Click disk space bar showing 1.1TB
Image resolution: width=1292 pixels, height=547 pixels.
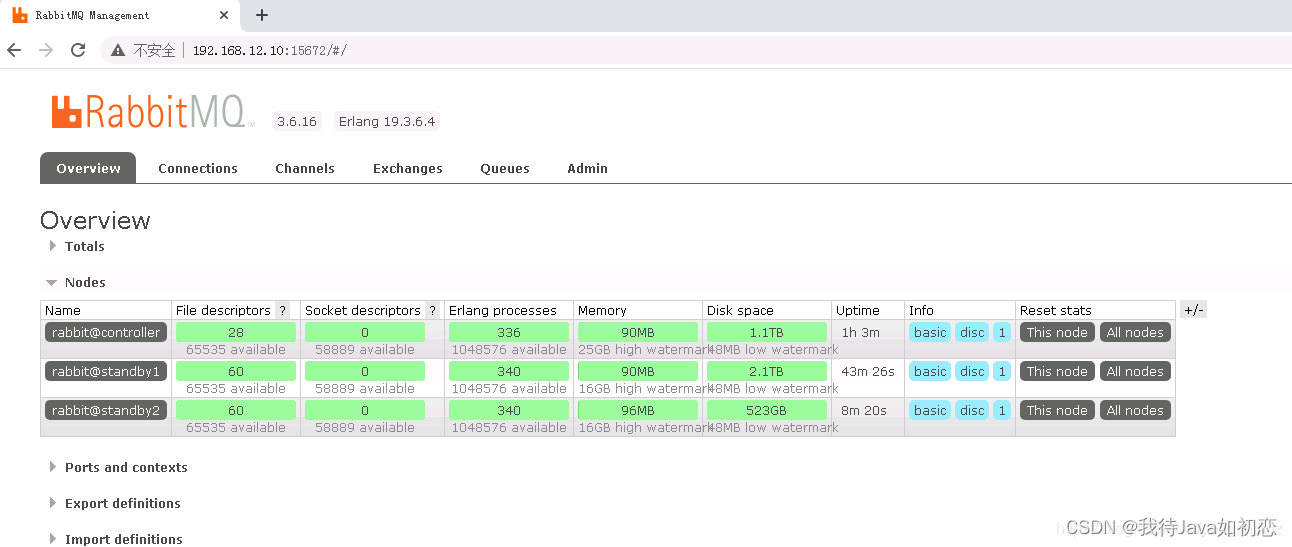[767, 332]
